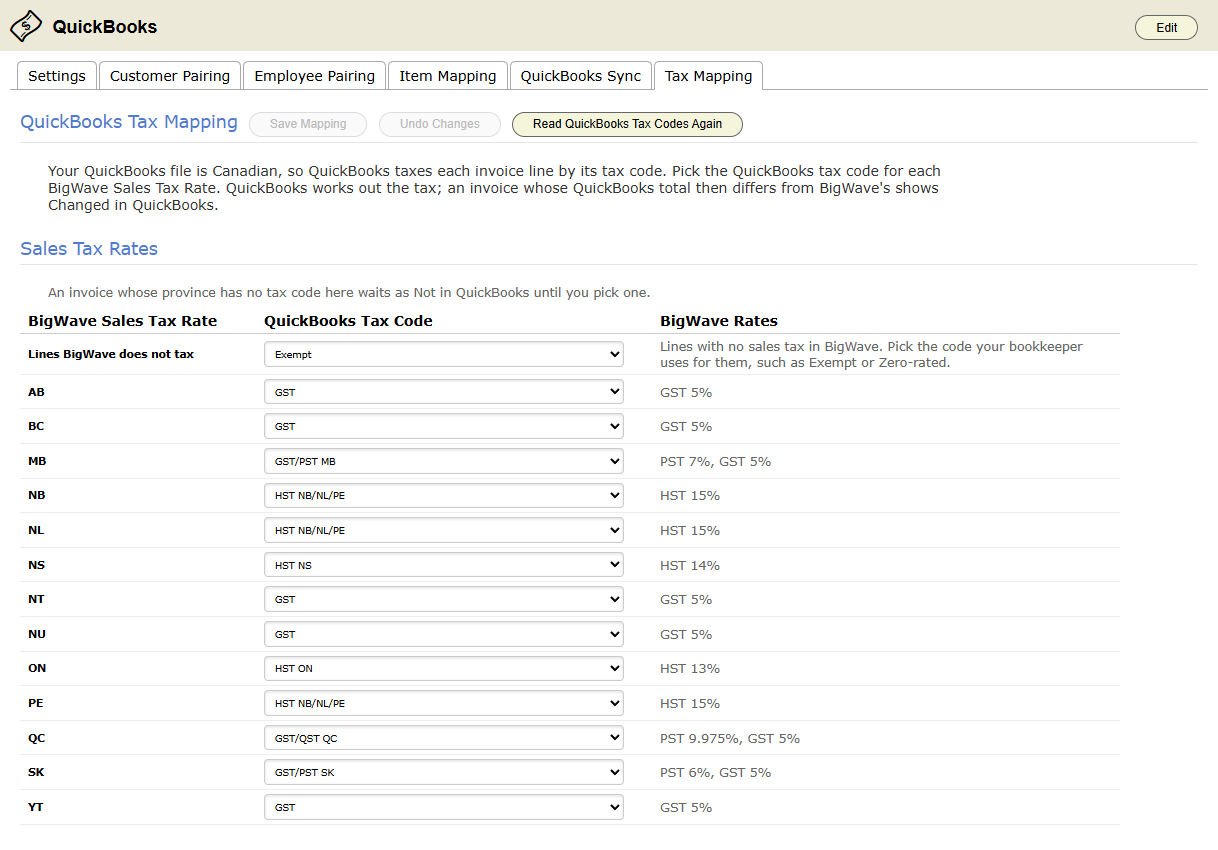Open the Employee Pairing tab
Image resolution: width=1218 pixels, height=850 pixels.
315,76
